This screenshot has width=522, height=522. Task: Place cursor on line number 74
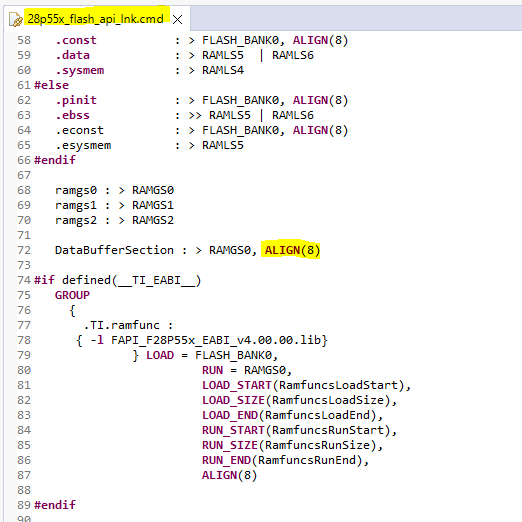24,280
